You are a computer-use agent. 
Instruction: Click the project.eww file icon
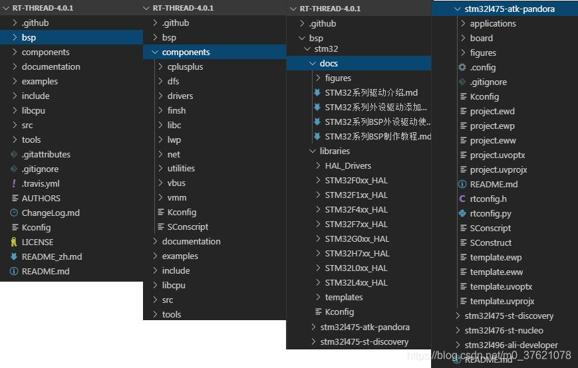[463, 140]
